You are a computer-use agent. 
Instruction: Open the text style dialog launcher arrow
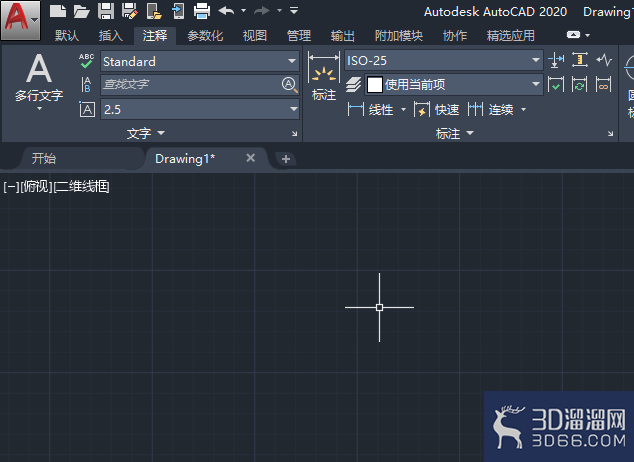pos(294,133)
